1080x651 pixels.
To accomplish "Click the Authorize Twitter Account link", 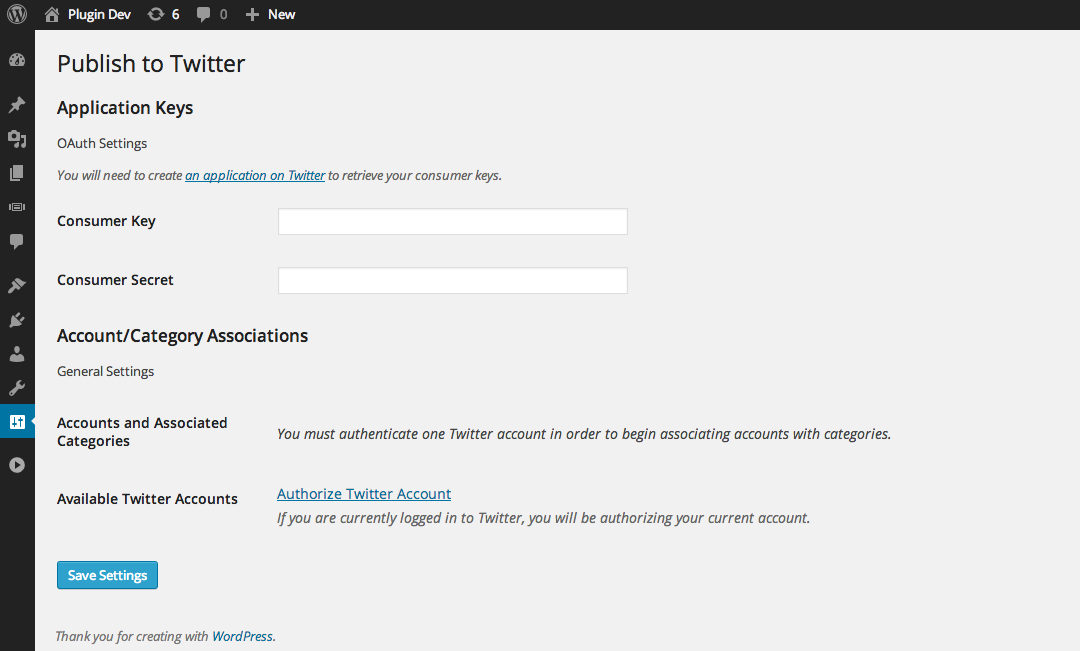I will (x=364, y=494).
